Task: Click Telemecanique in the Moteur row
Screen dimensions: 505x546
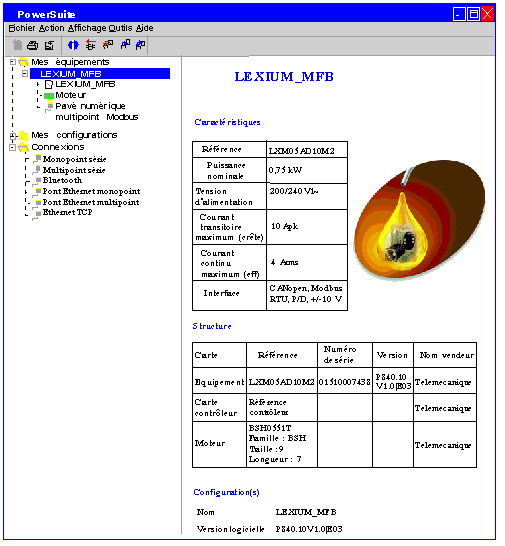Action: (x=443, y=445)
